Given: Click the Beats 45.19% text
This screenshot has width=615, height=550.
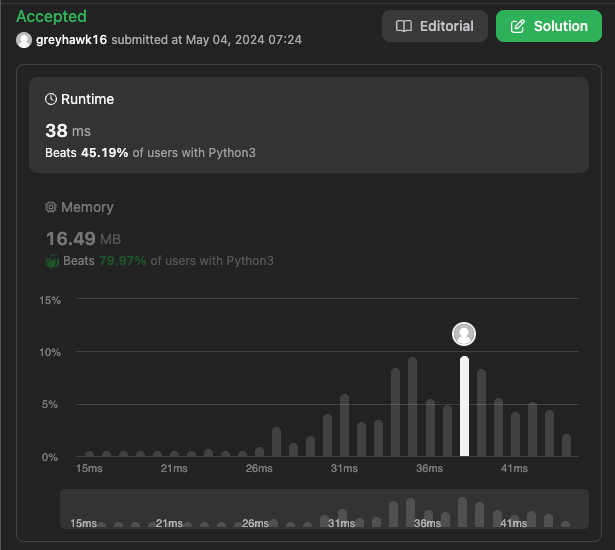Looking at the screenshot, I should coord(87,153).
